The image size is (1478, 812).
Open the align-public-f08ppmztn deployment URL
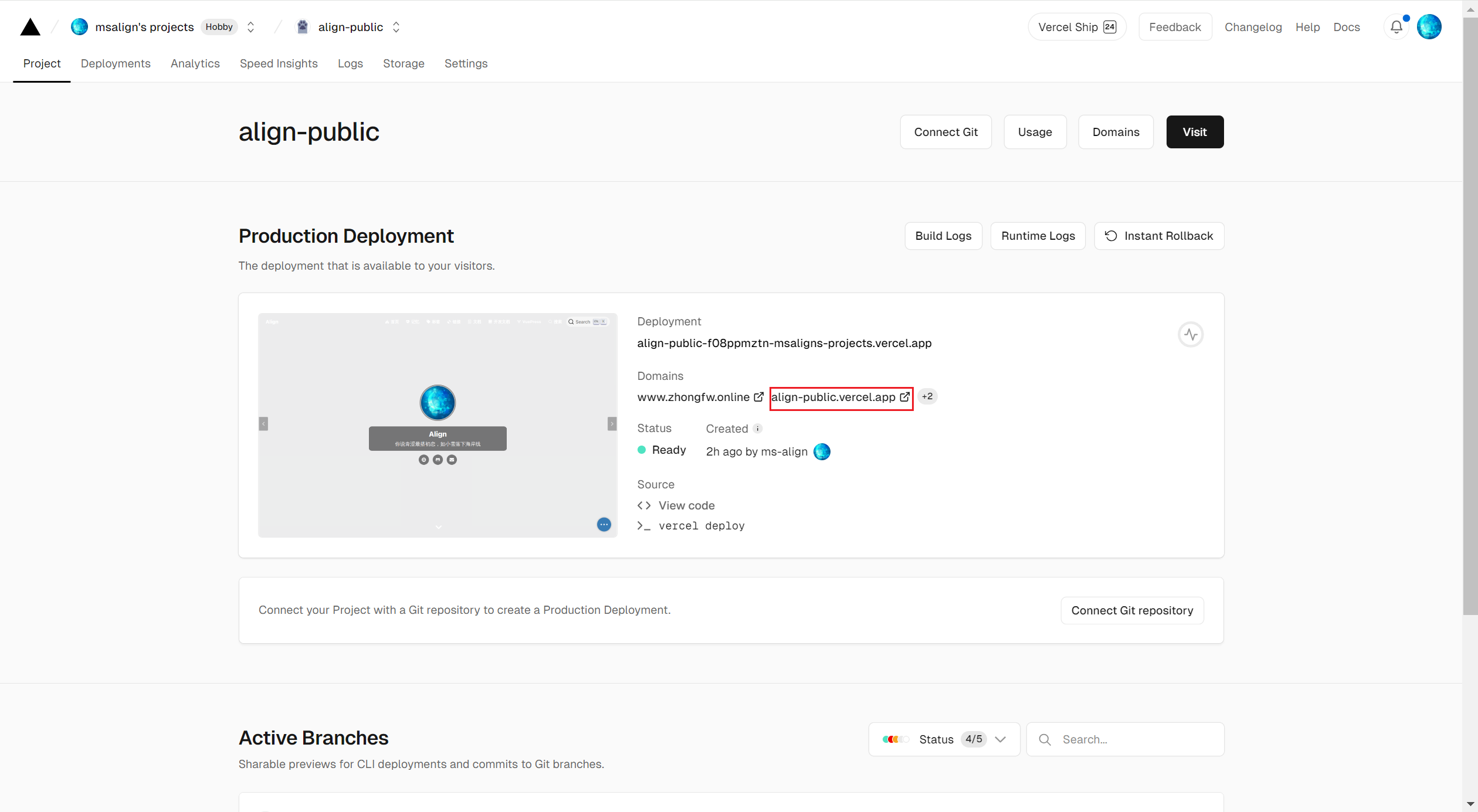[x=784, y=343]
